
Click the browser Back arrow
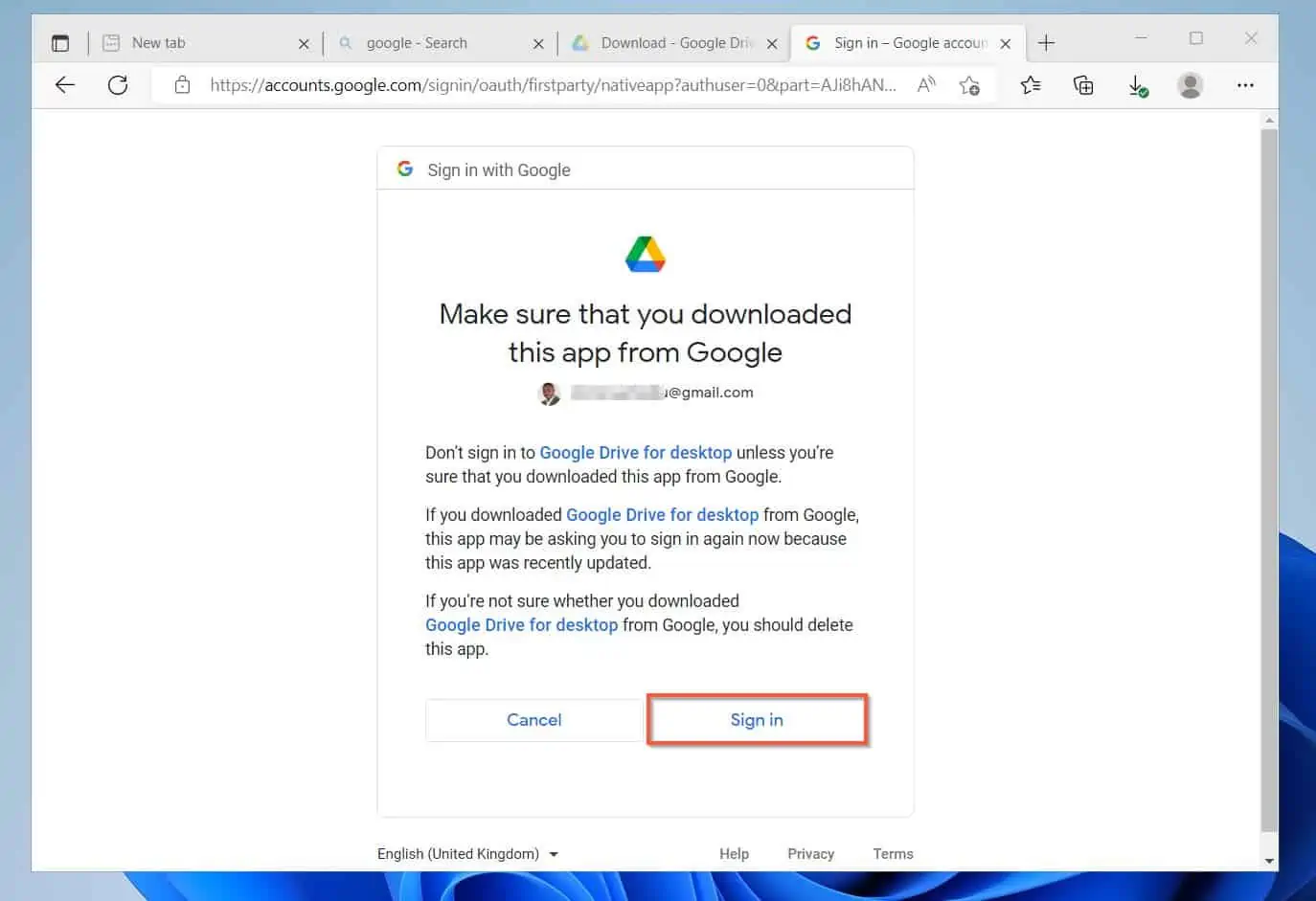(x=65, y=85)
